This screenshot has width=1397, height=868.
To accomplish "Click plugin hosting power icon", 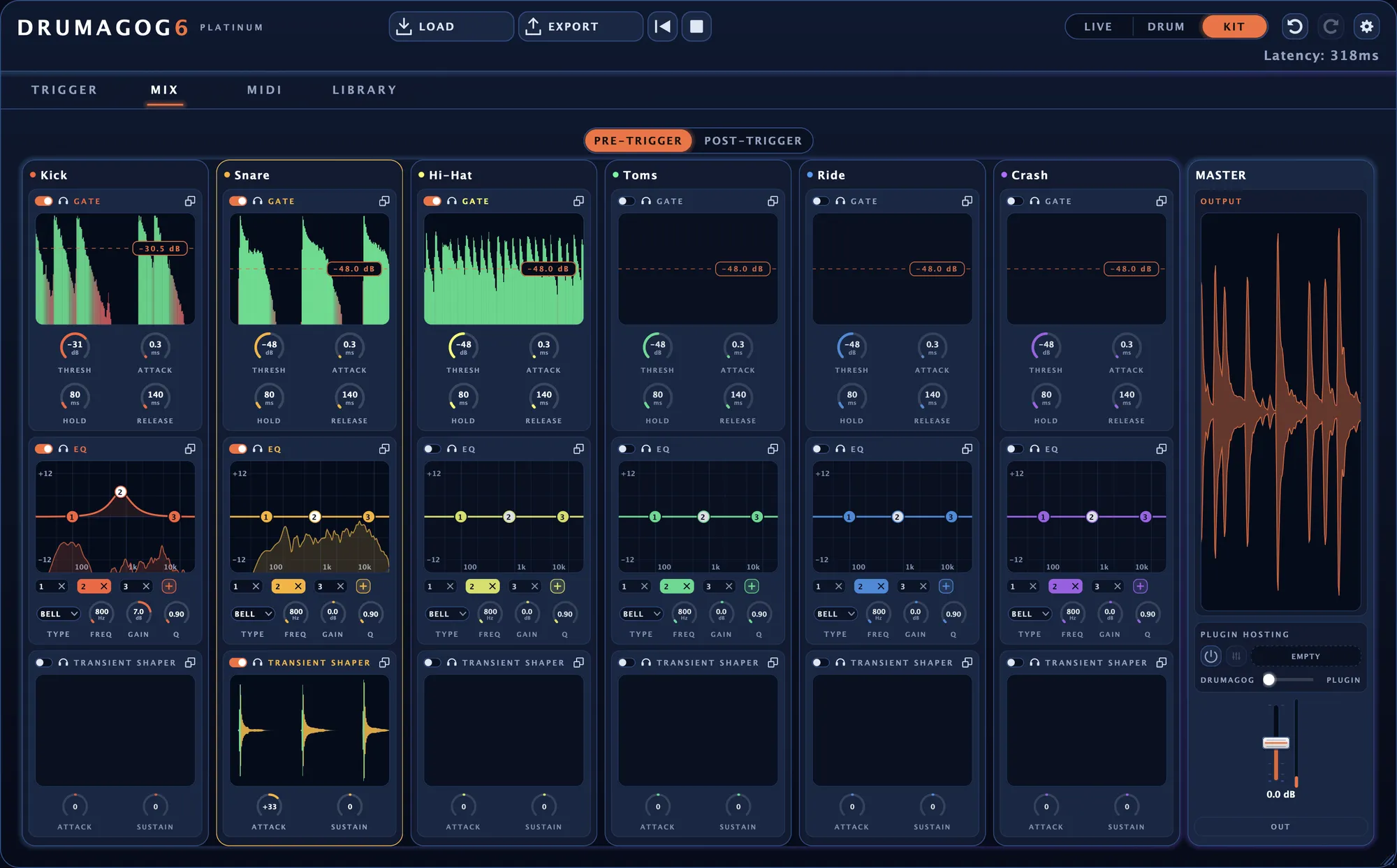I will pos(1211,656).
